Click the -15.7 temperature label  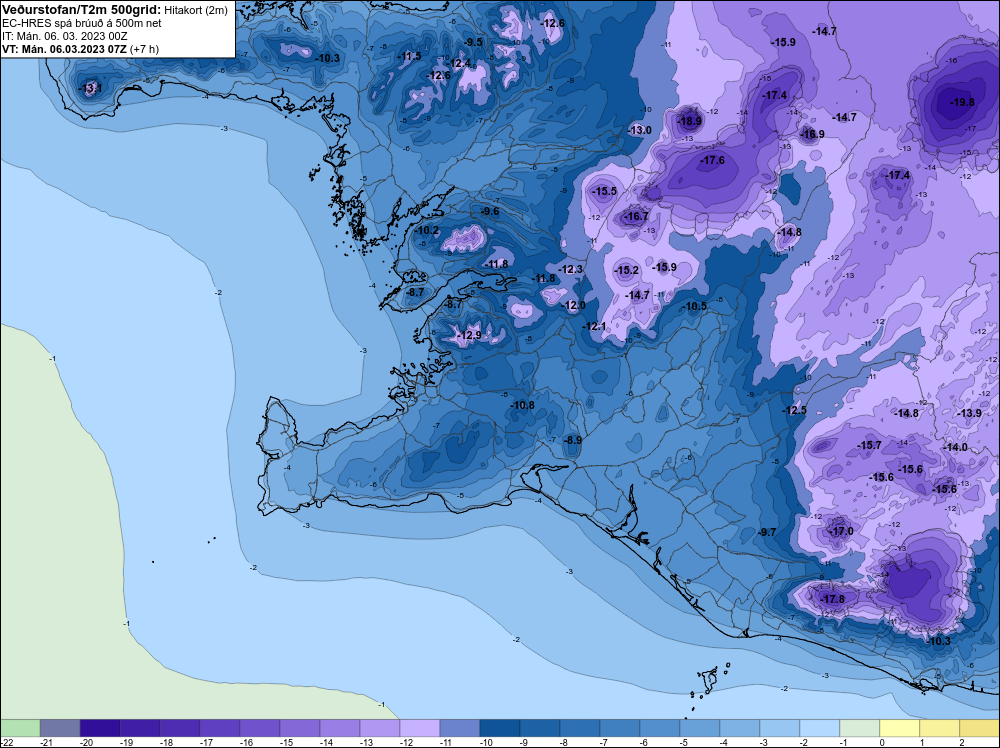click(869, 445)
